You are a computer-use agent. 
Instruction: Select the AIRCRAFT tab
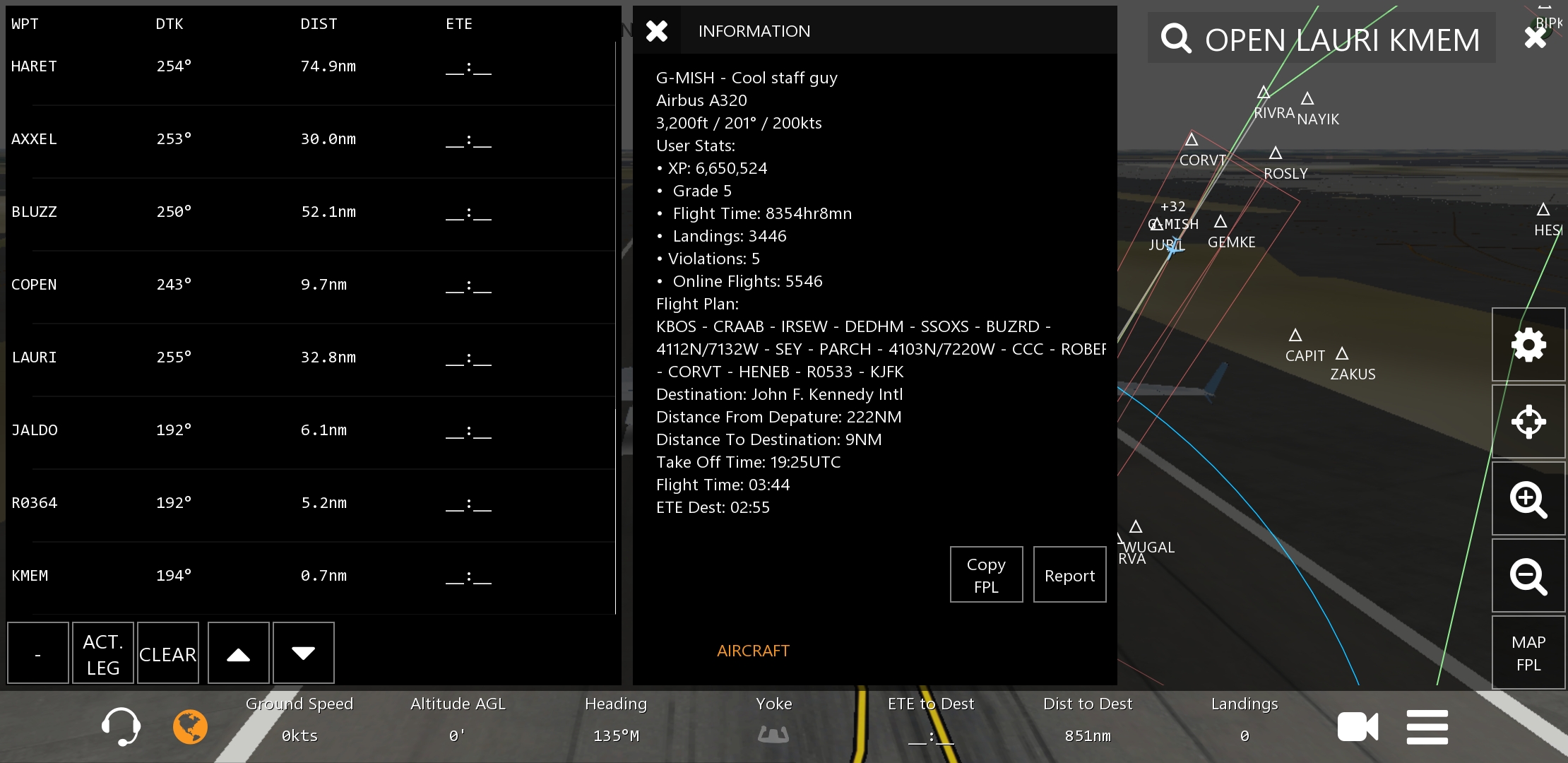(753, 651)
